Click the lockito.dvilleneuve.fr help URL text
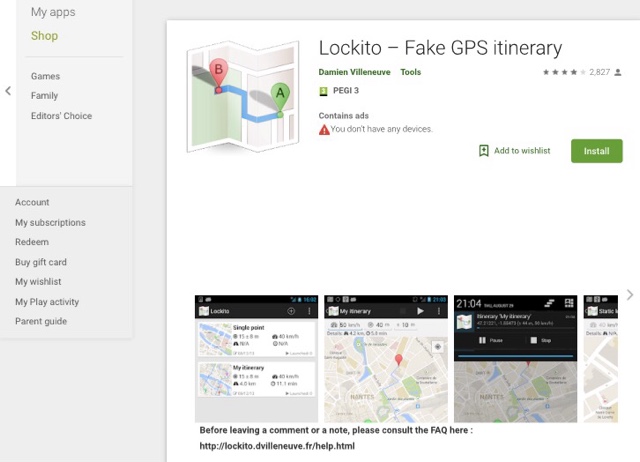Image resolution: width=640 pixels, height=462 pixels. pos(277,446)
